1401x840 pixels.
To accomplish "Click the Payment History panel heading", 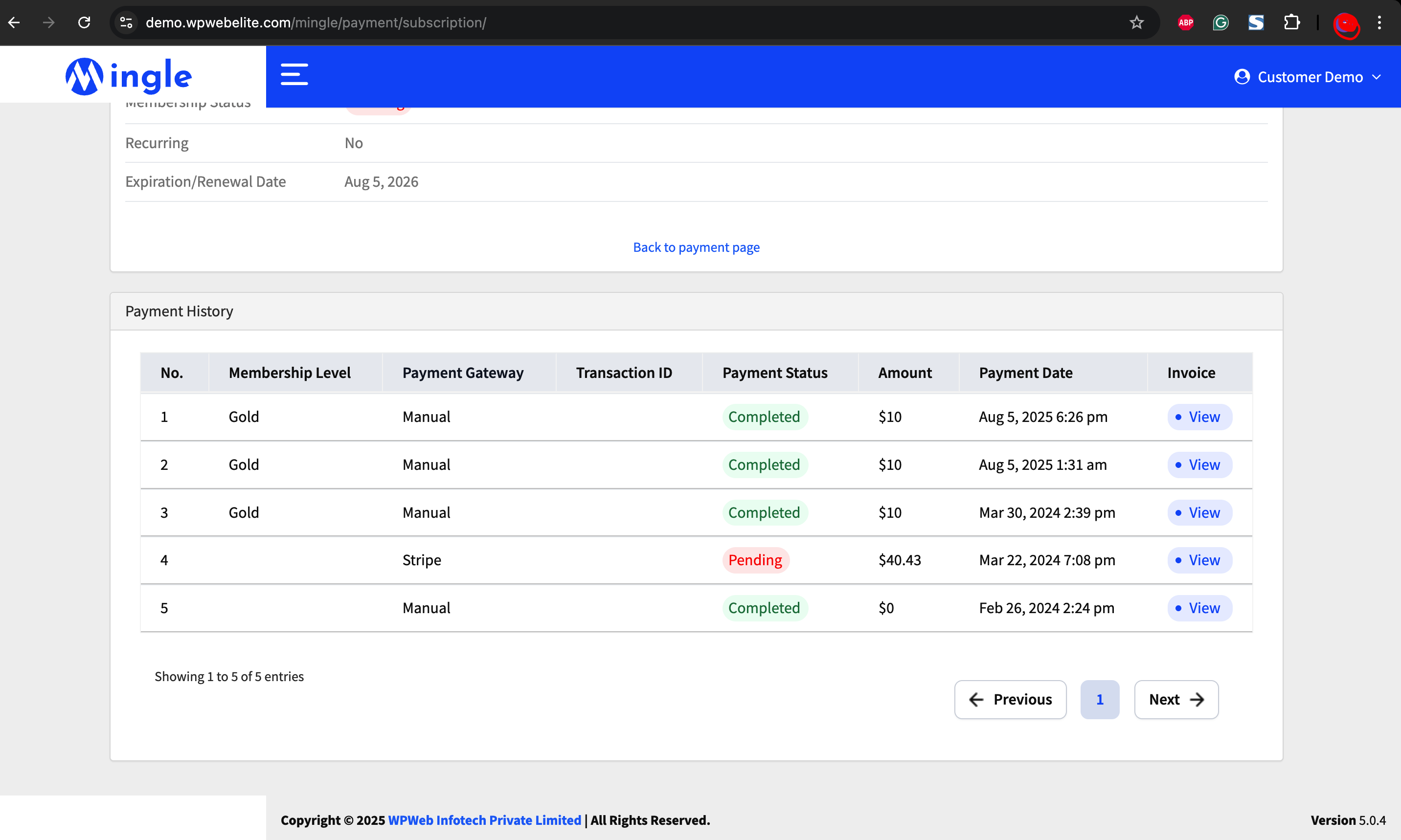I will [179, 311].
